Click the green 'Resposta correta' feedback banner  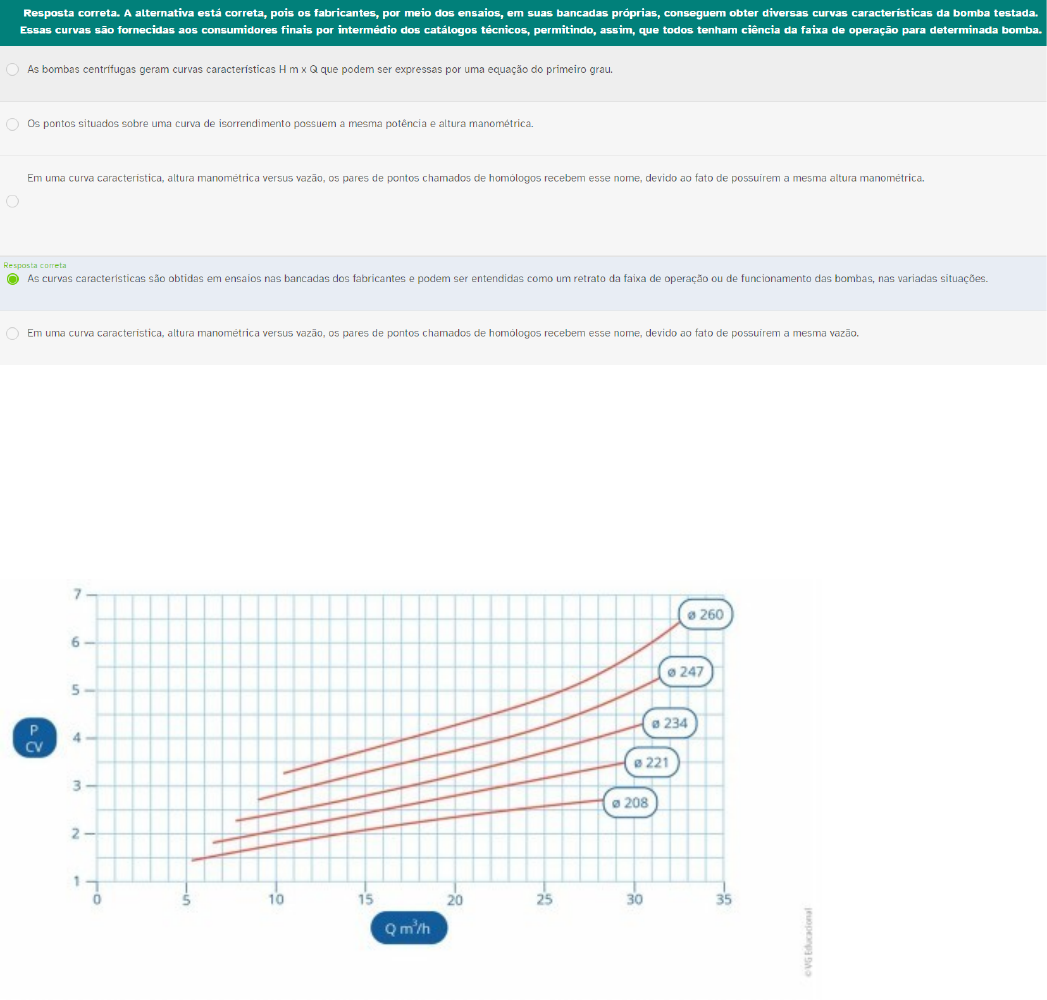tap(523, 22)
